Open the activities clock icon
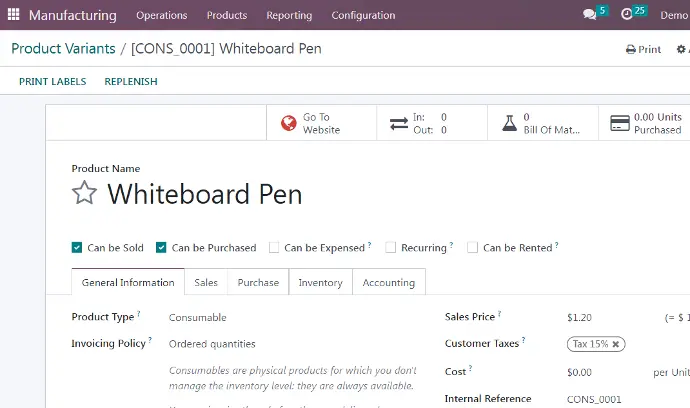Image resolution: width=690 pixels, height=408 pixels. [x=627, y=15]
